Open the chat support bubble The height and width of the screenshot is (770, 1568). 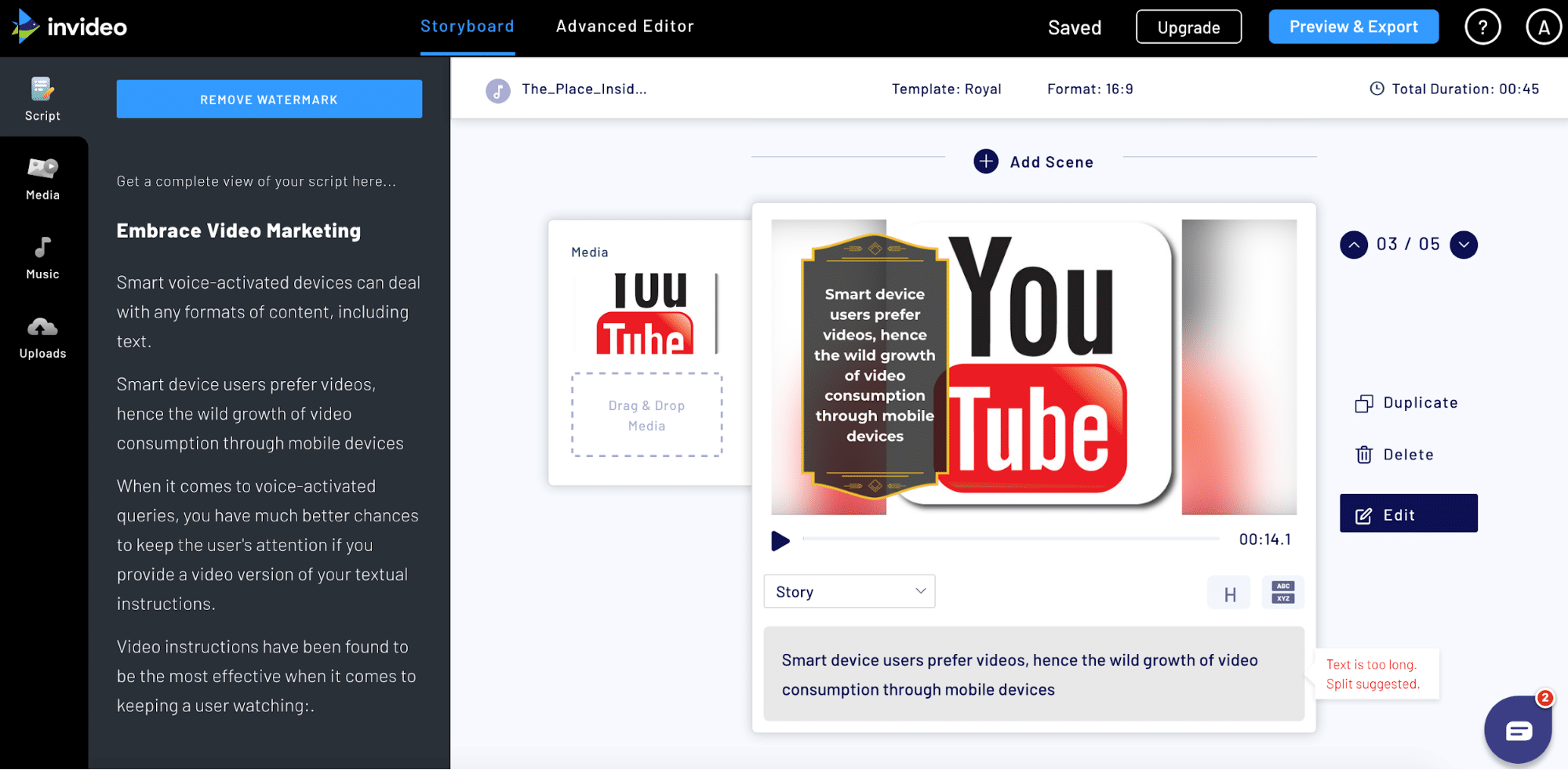[x=1518, y=729]
